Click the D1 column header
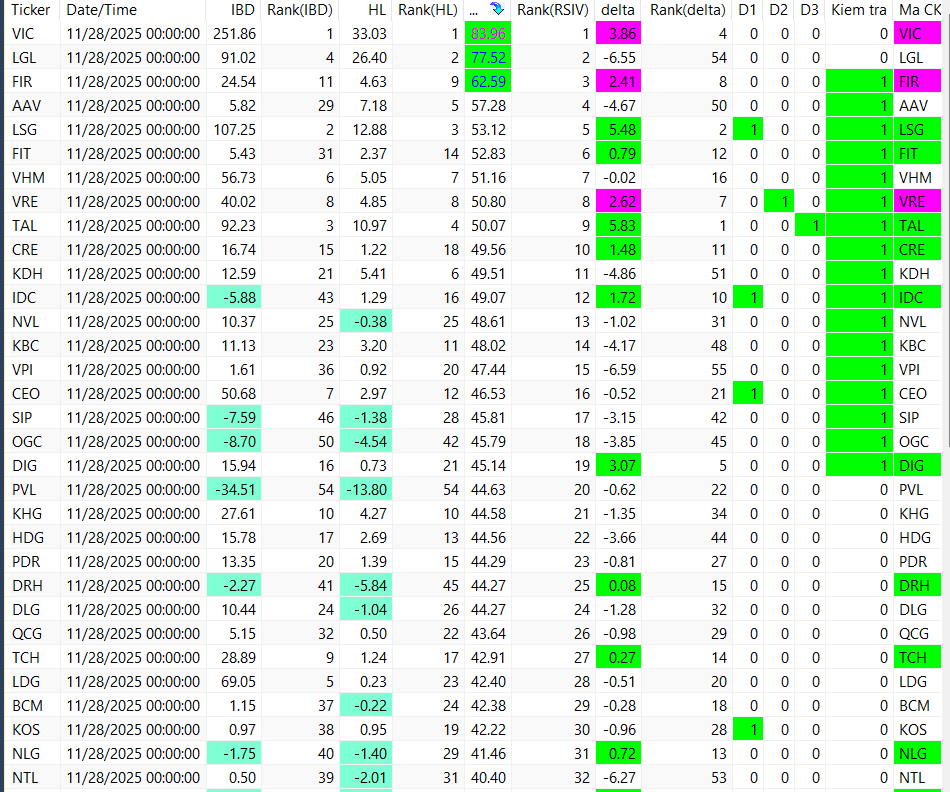The image size is (950, 792). [747, 10]
